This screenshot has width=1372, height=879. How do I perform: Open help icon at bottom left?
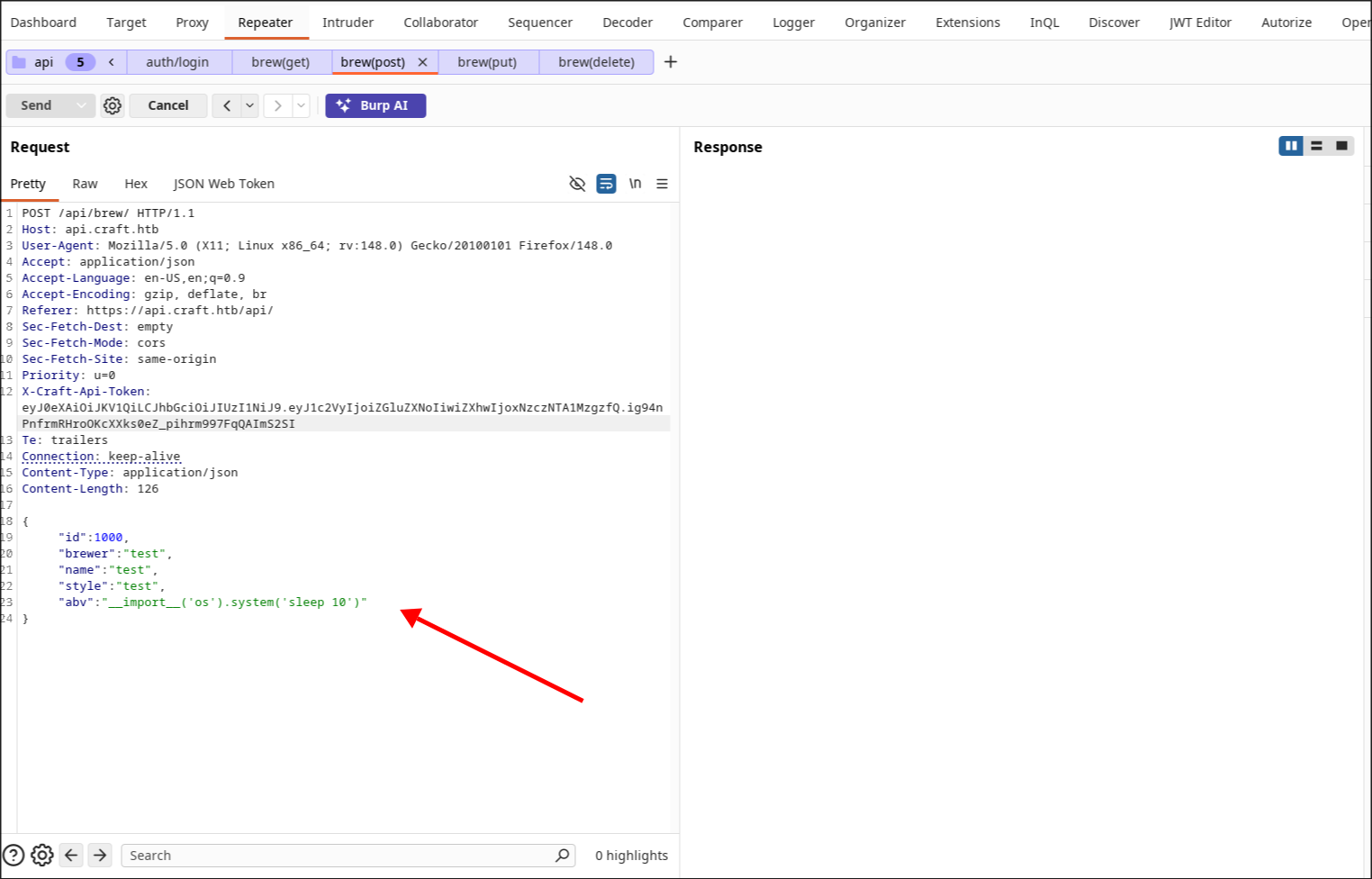coord(14,856)
